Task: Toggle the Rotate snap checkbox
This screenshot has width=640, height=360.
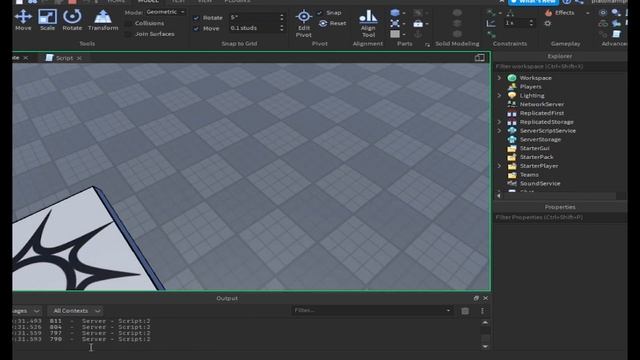Action: click(196, 18)
